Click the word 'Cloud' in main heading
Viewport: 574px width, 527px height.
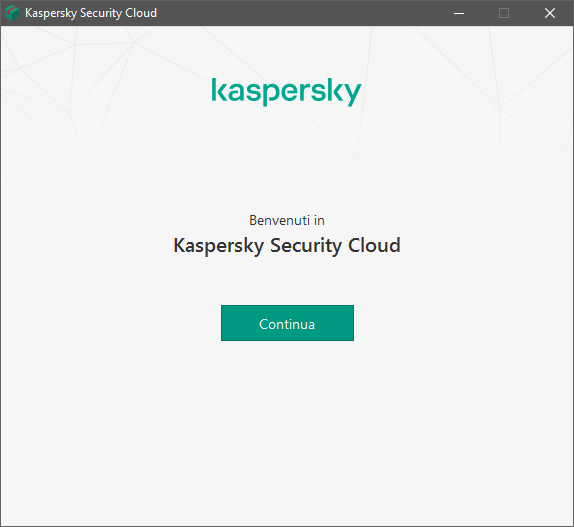pos(374,245)
